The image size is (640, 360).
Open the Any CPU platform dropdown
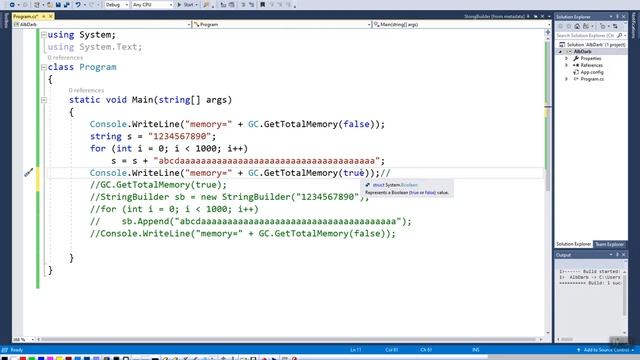pyautogui.click(x=152, y=5)
